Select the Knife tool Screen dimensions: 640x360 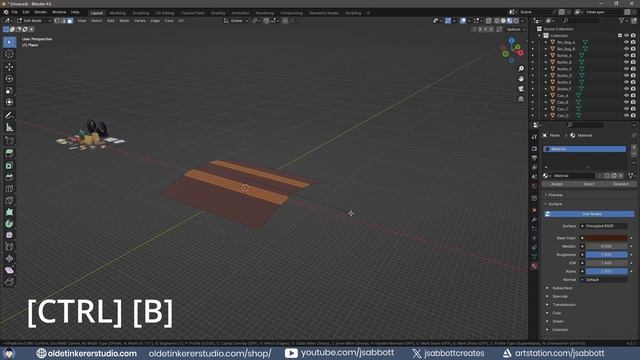9,200
